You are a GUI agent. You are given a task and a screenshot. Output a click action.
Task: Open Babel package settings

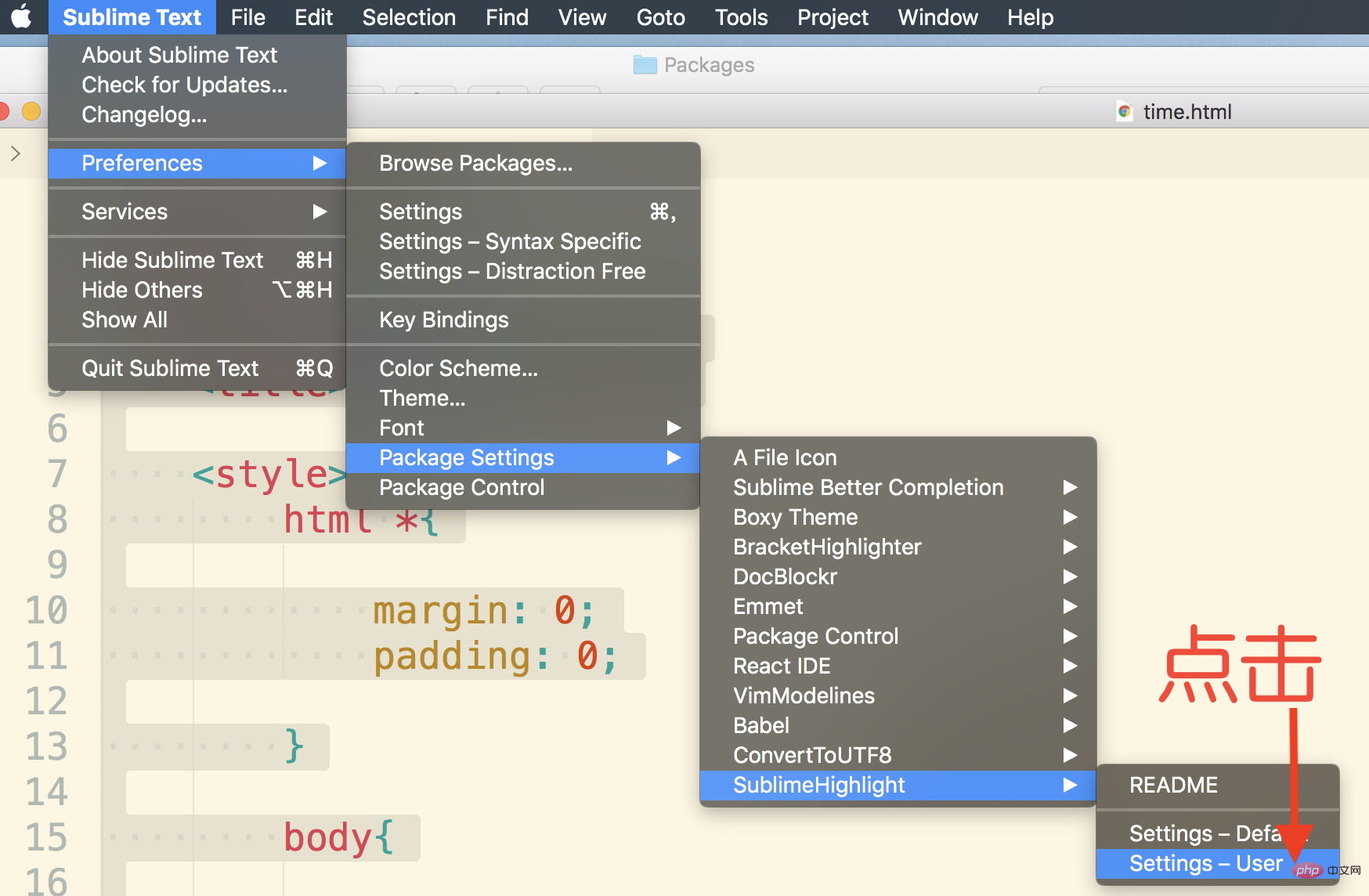898,725
